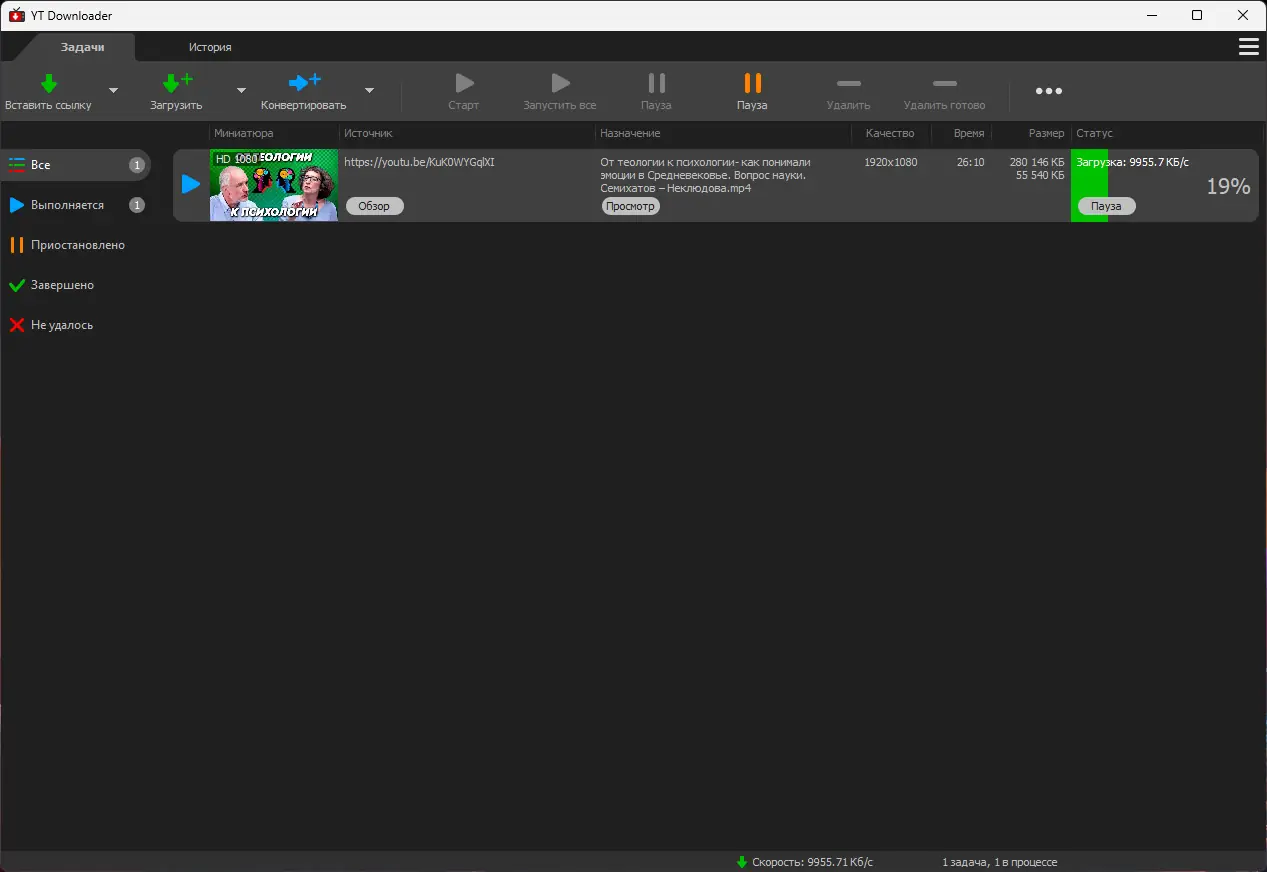Screen dimensions: 1267x872
Task: Expand the Загрузить dropdown arrow
Action: pyautogui.click(x=241, y=90)
